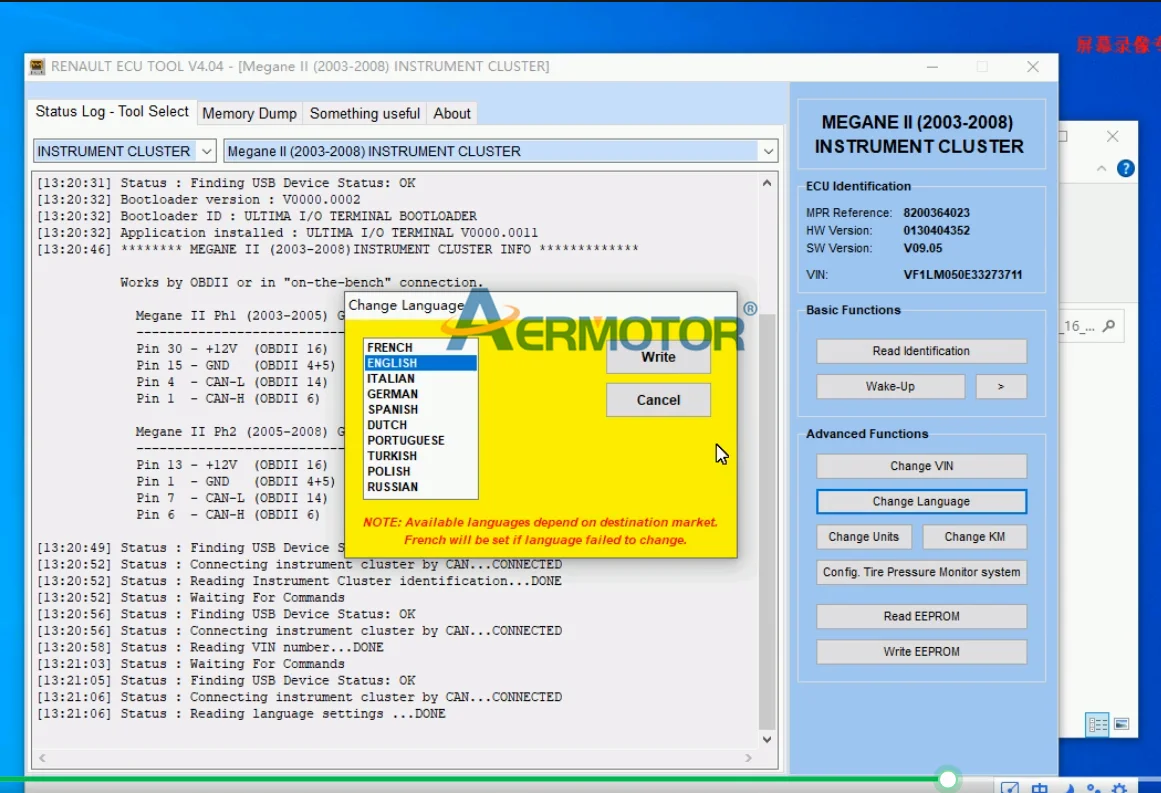Select ITALIAN in the language list

coord(421,378)
